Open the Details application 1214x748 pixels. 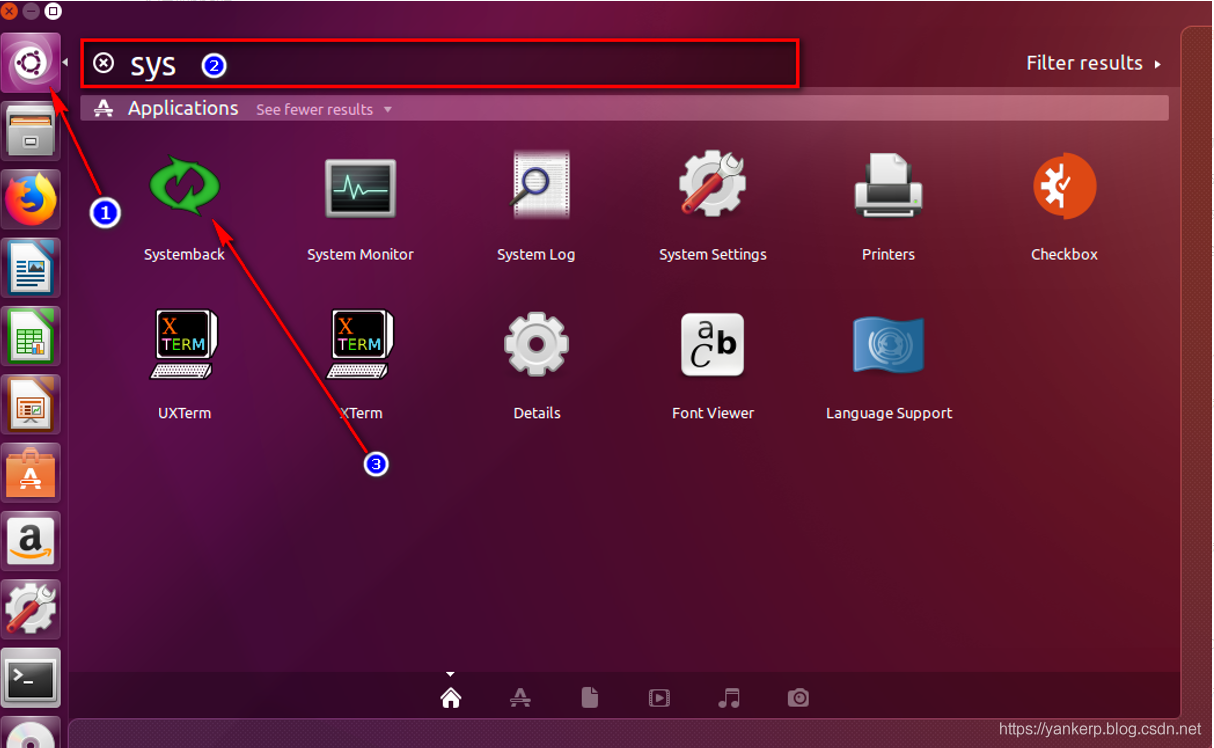[x=537, y=344]
